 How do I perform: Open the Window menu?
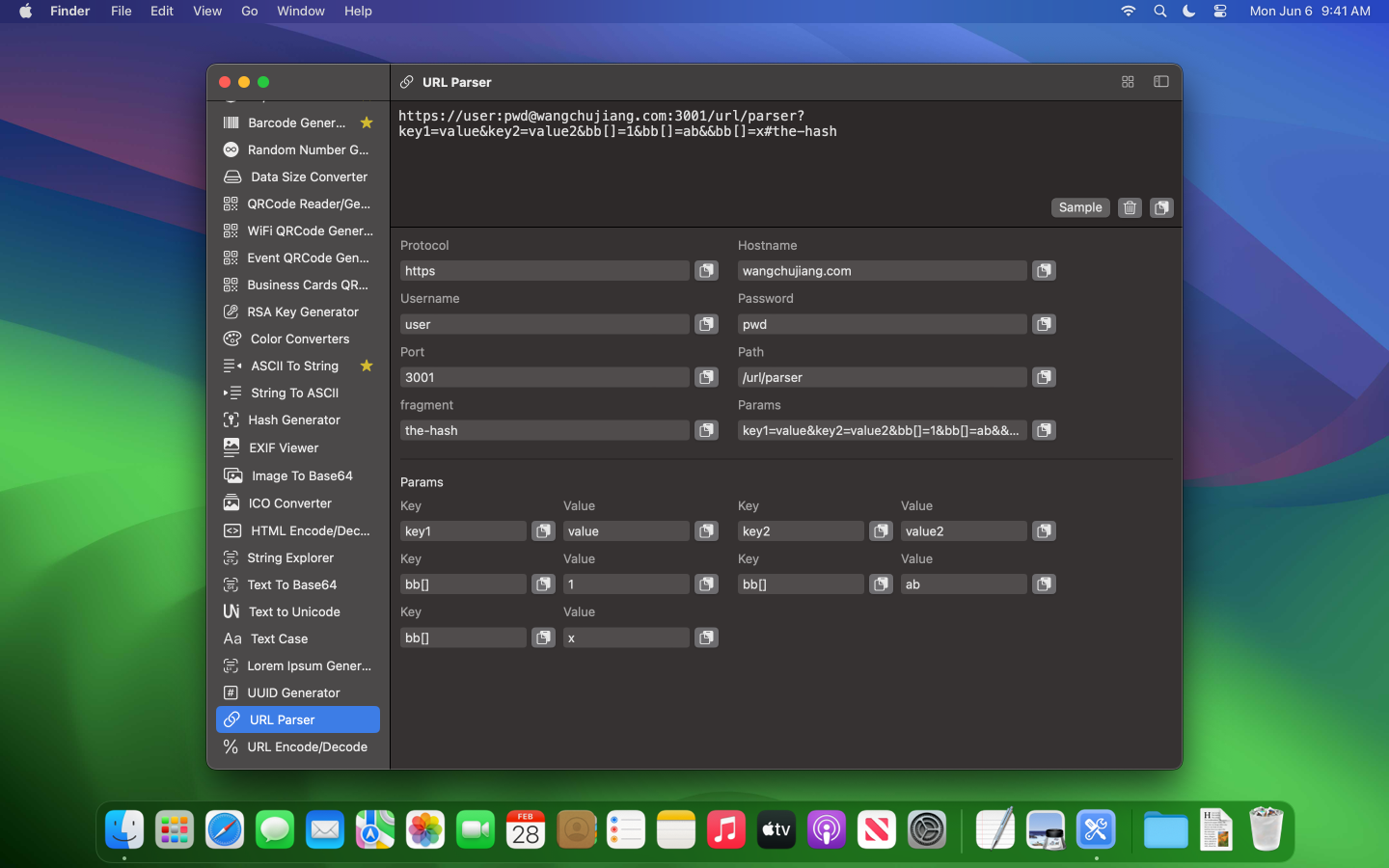tap(301, 11)
